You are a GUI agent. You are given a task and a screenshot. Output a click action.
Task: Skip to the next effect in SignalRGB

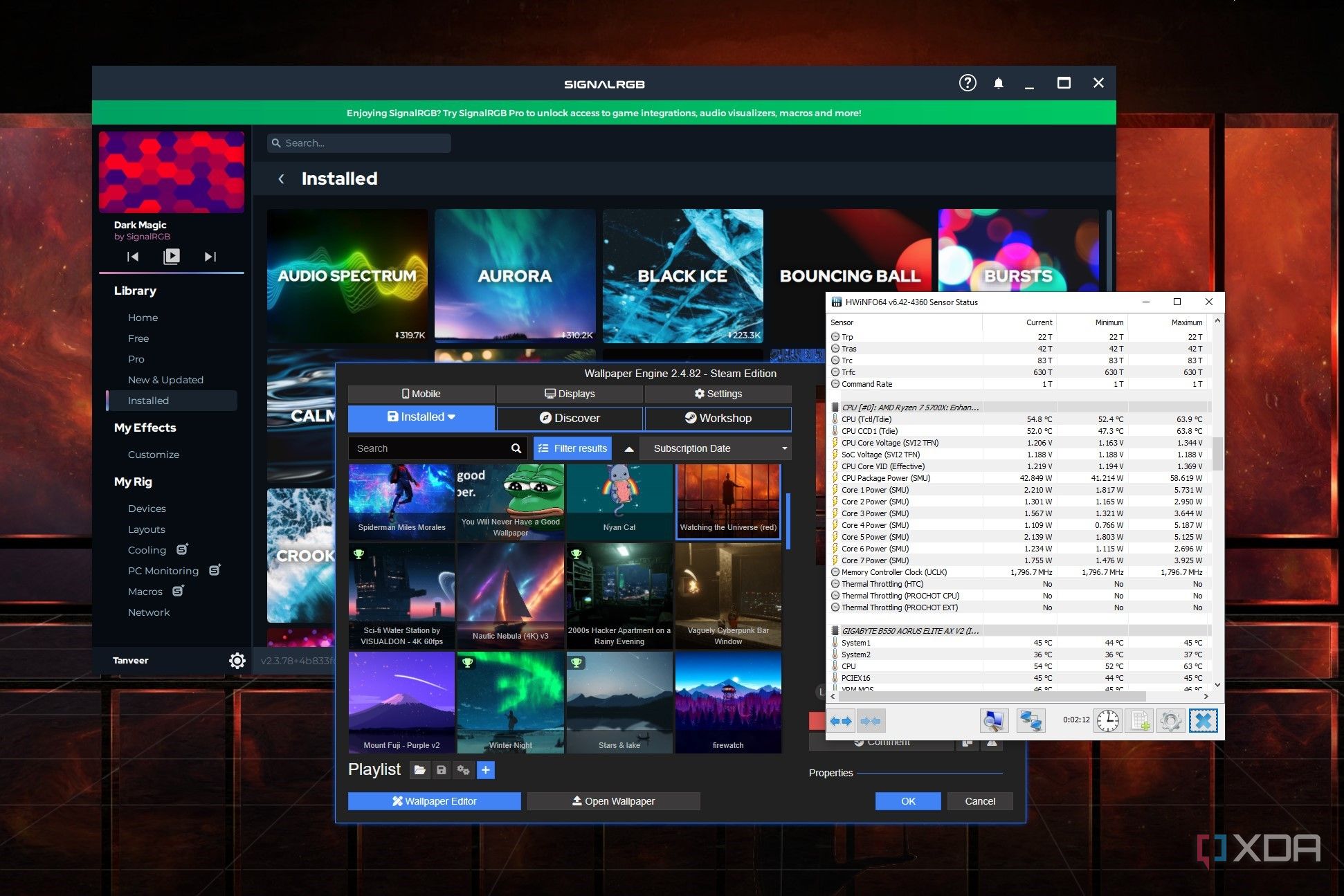click(210, 256)
